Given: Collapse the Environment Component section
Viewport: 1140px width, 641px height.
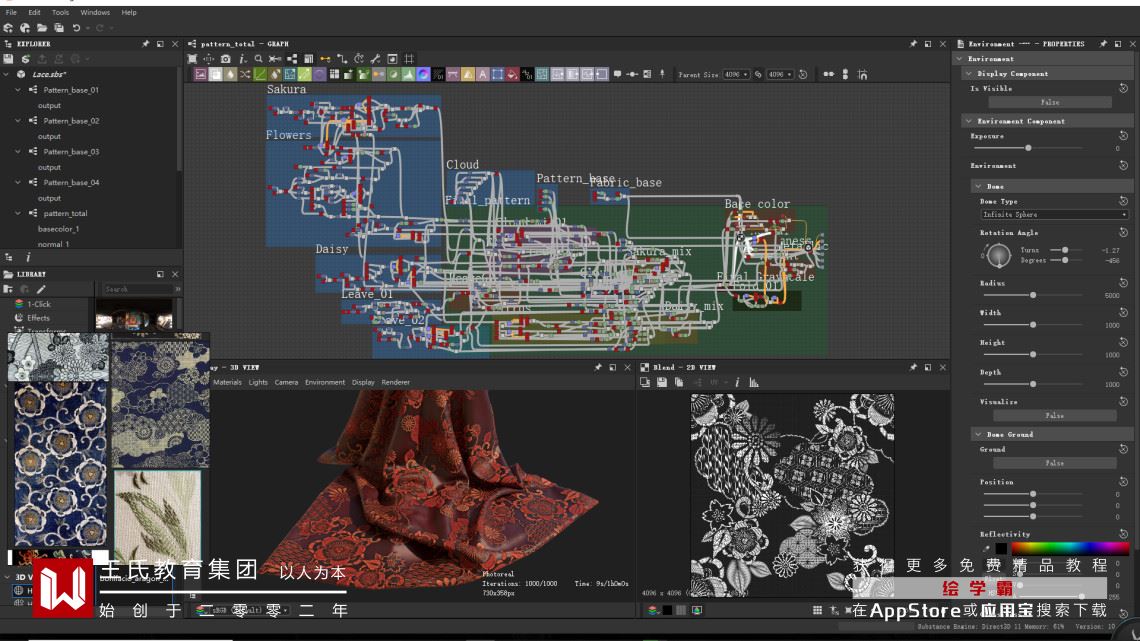Looking at the screenshot, I should (968, 121).
